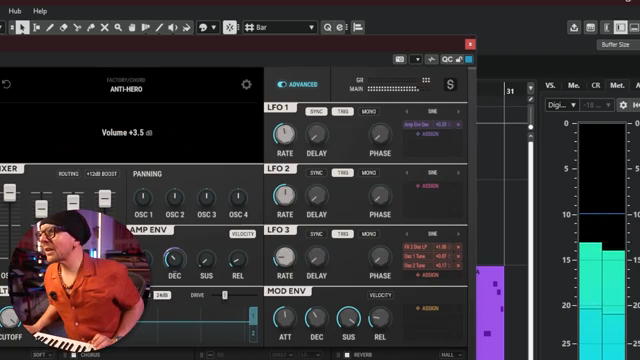Screen dimensions: 640x360
Task: Open the -18 alignment level dropdown
Action: 597,105
